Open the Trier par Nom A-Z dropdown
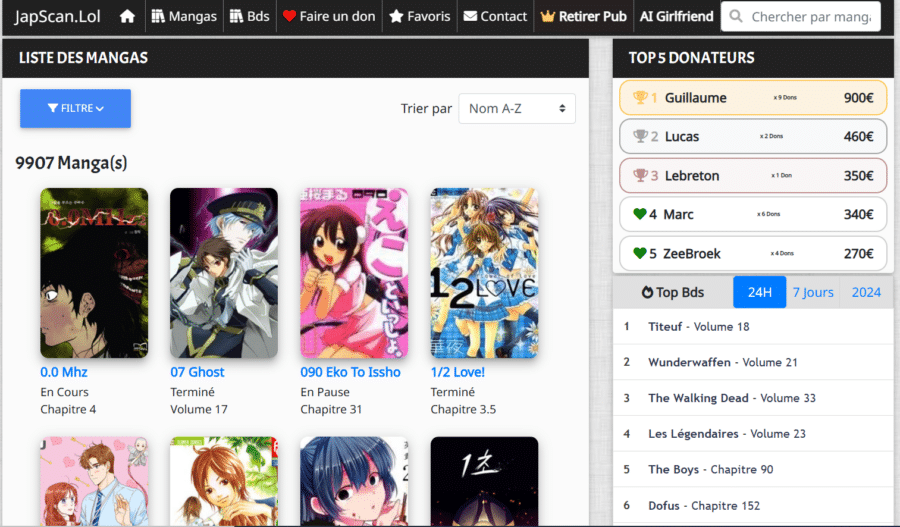900x527 pixels. (x=517, y=108)
